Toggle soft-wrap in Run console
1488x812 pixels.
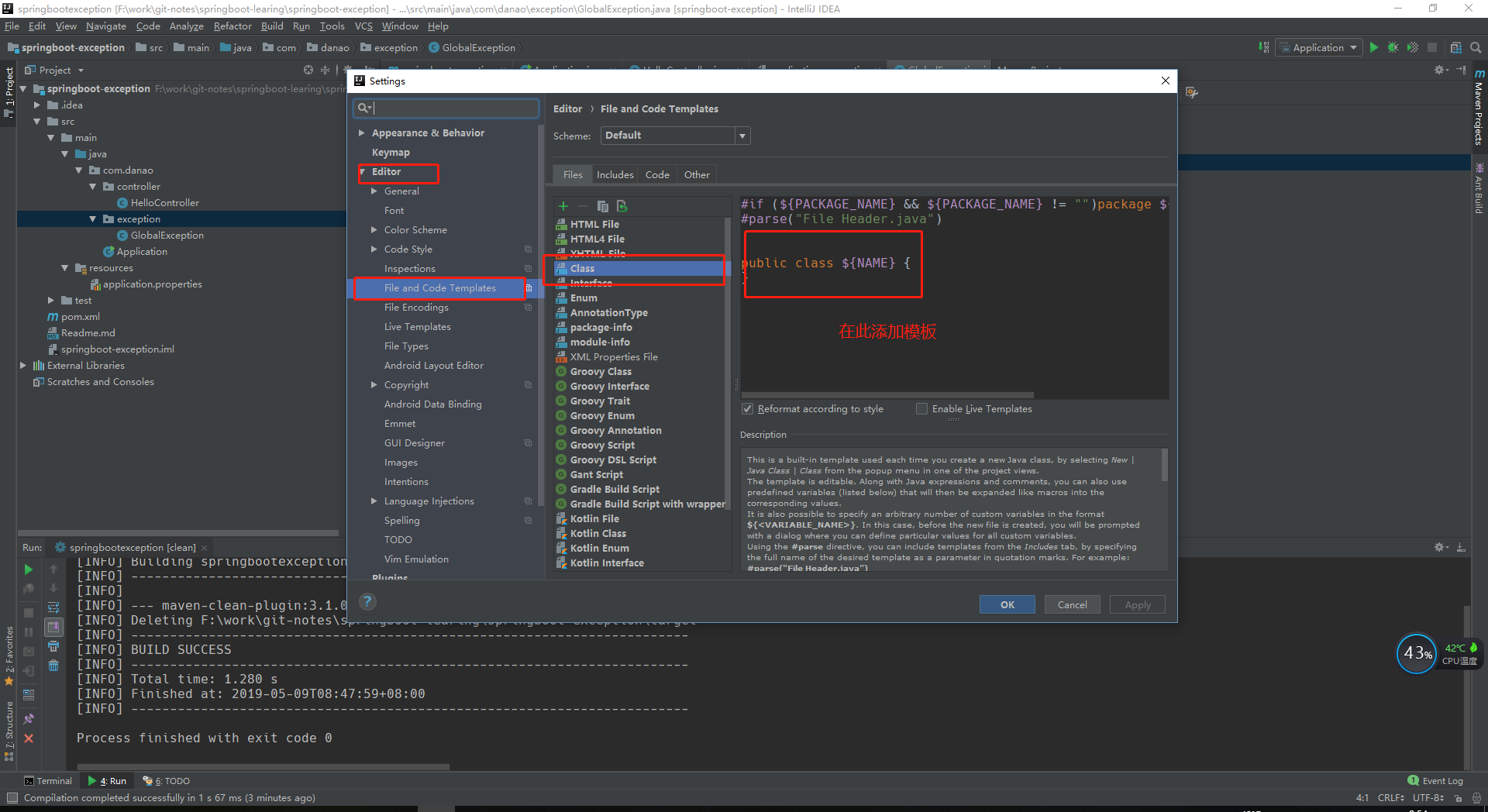click(x=53, y=607)
